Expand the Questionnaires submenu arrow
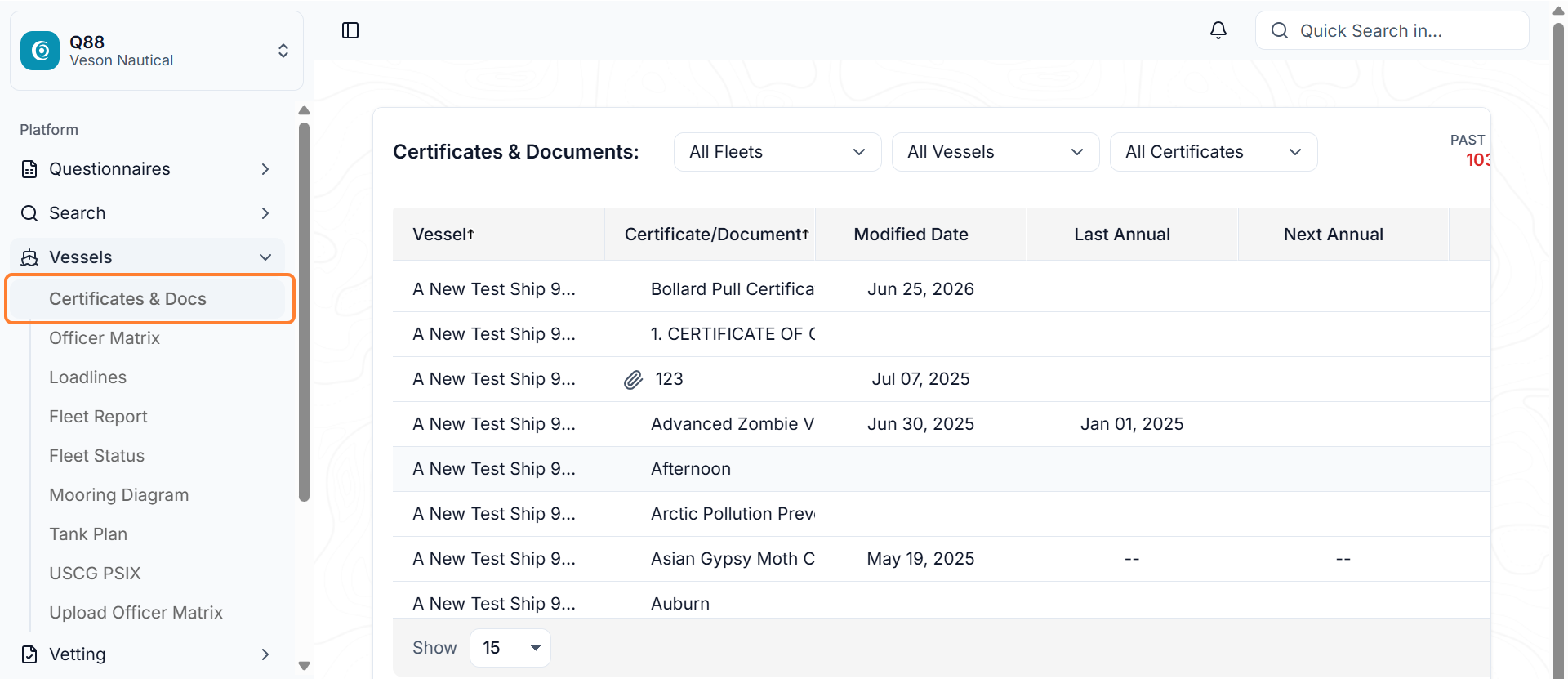This screenshot has height=679, width=1568. (265, 169)
